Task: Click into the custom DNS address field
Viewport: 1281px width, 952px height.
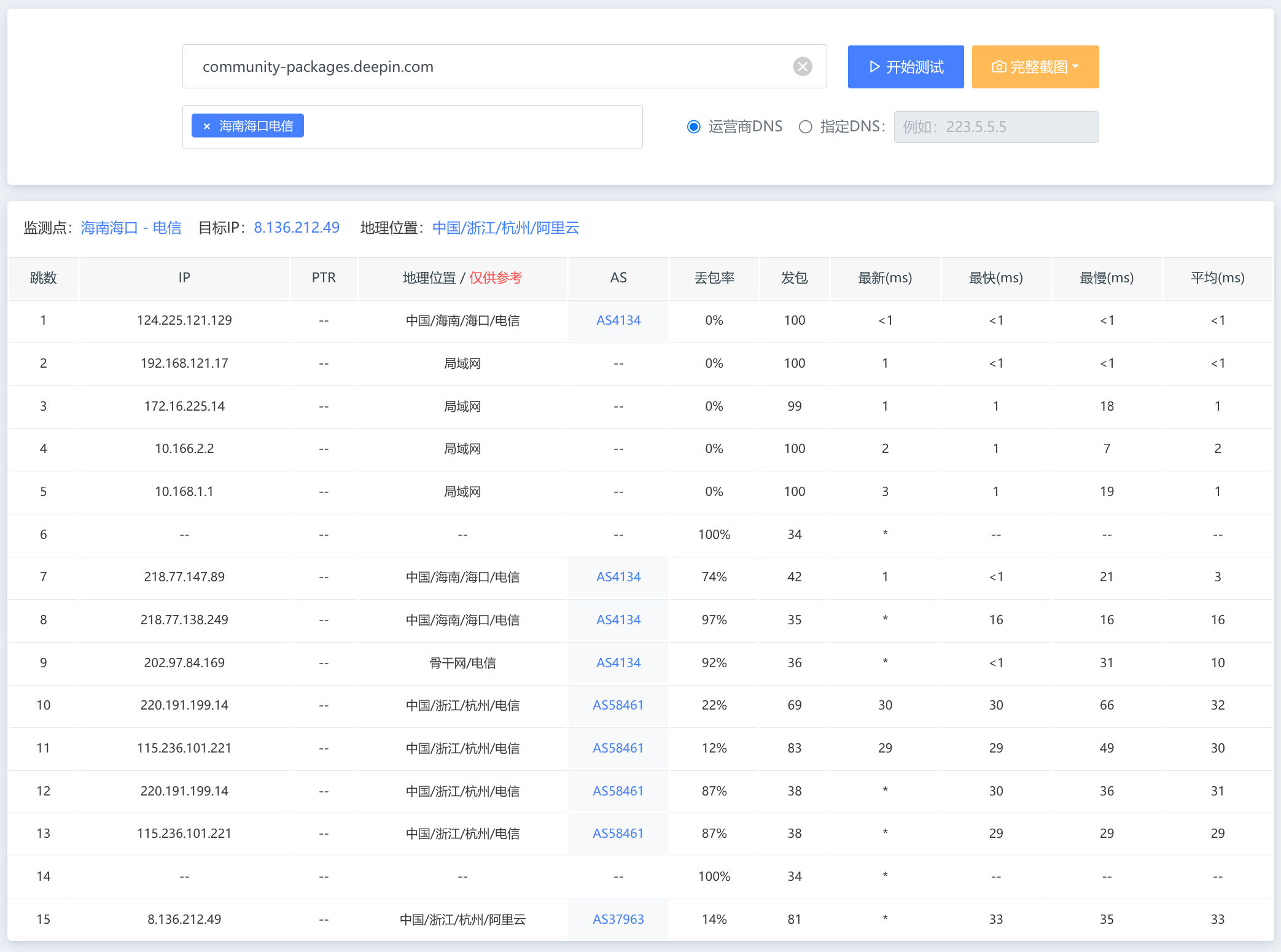Action: [996, 127]
